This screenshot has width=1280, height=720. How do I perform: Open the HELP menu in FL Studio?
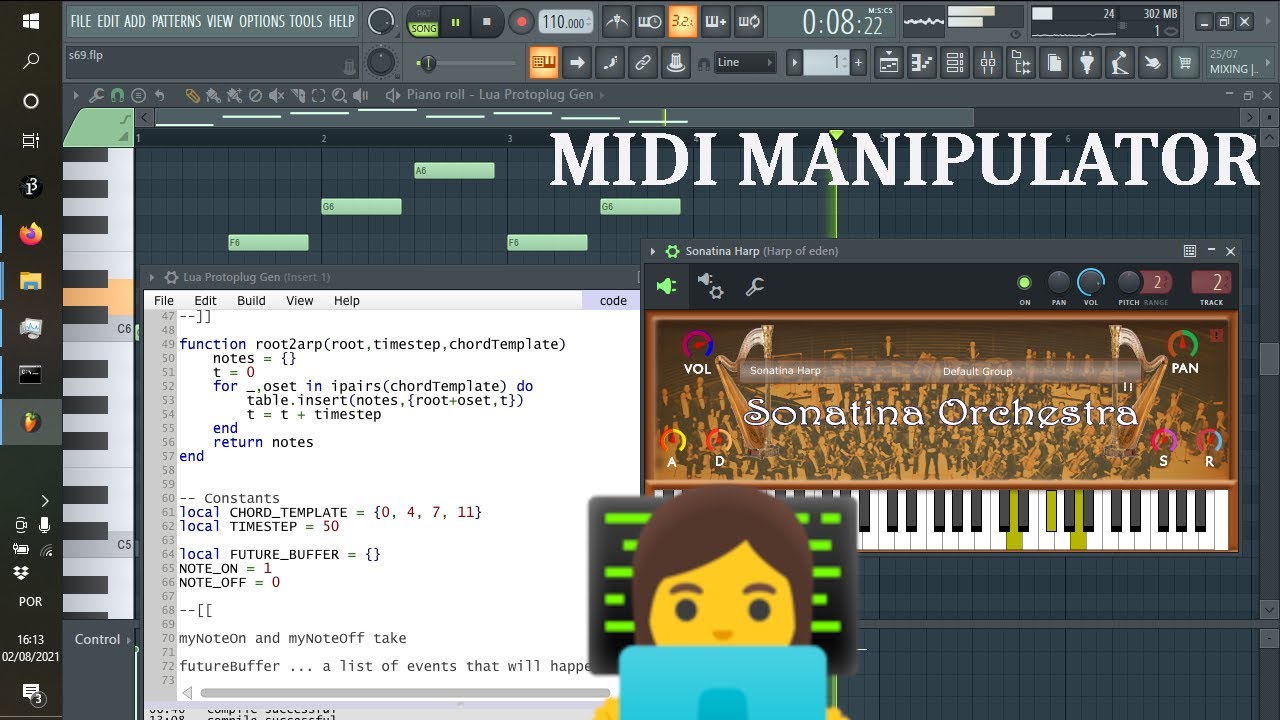342,21
